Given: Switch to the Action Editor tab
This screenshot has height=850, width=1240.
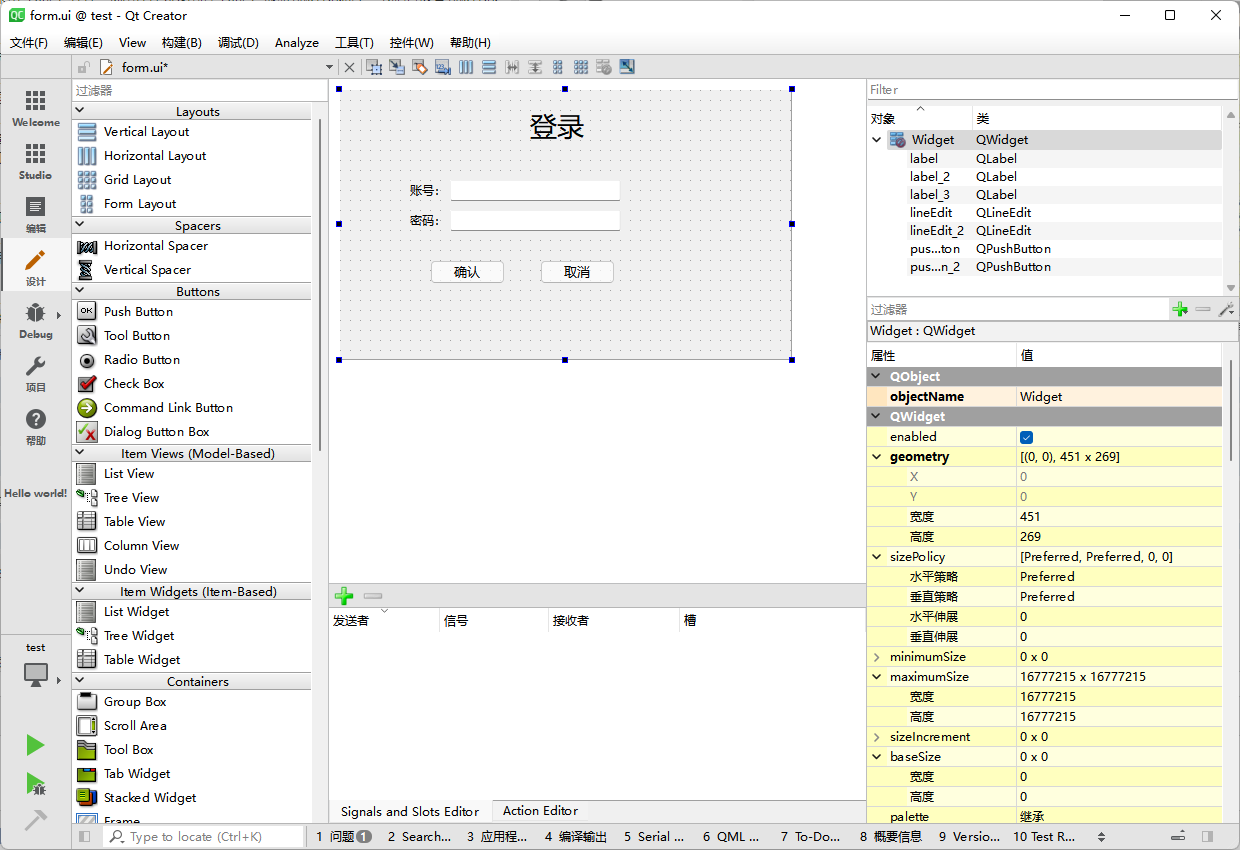Looking at the screenshot, I should tap(540, 811).
